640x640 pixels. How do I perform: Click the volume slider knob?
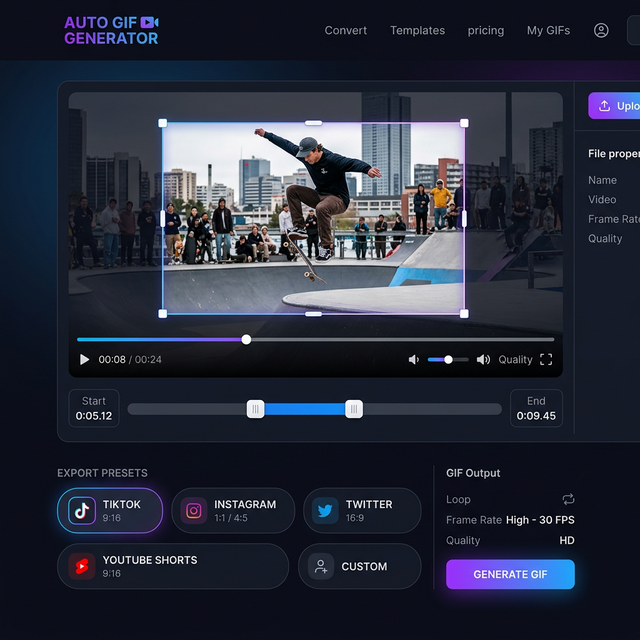(x=448, y=360)
